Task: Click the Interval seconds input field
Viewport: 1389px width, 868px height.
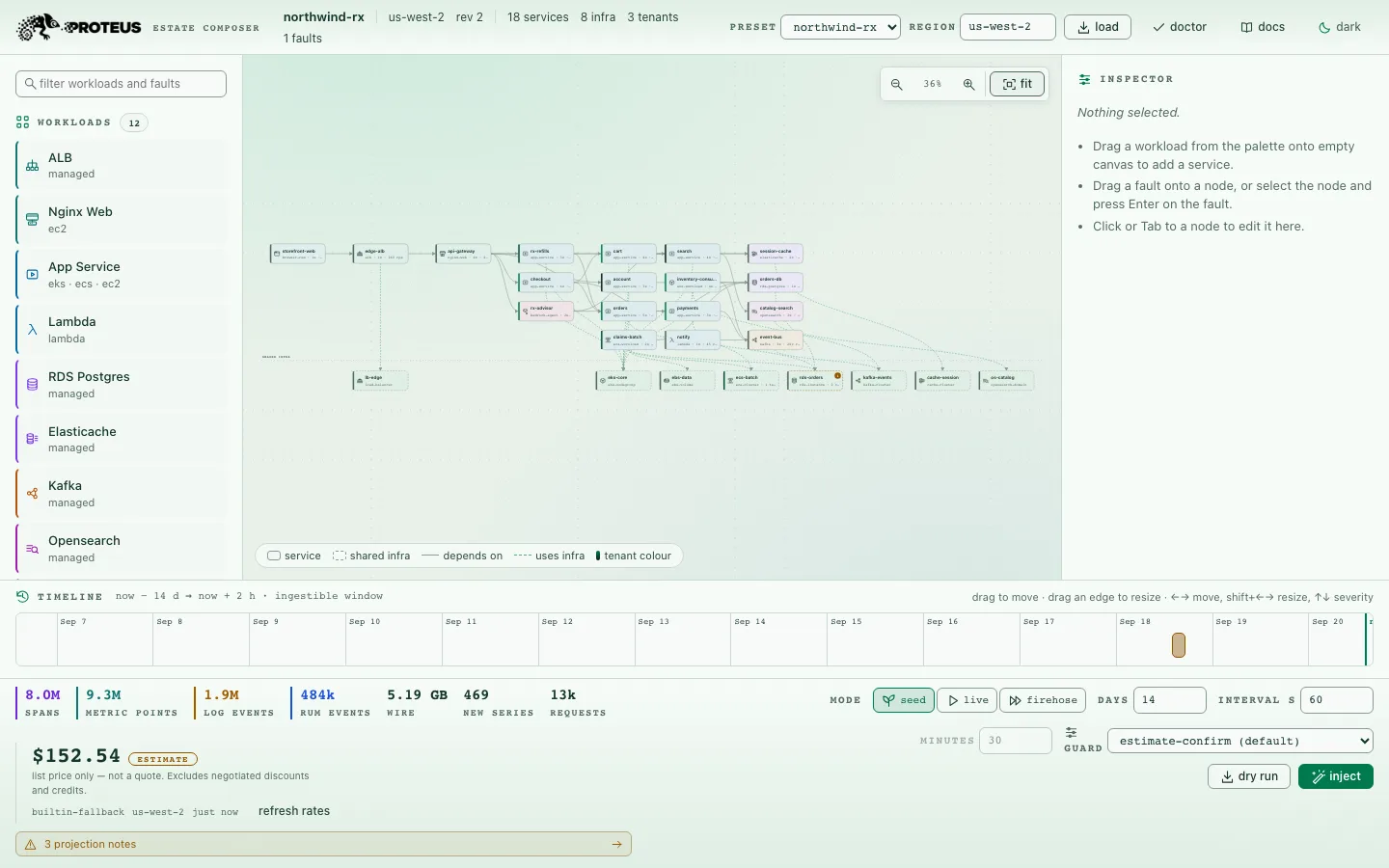Action: pos(1337,700)
